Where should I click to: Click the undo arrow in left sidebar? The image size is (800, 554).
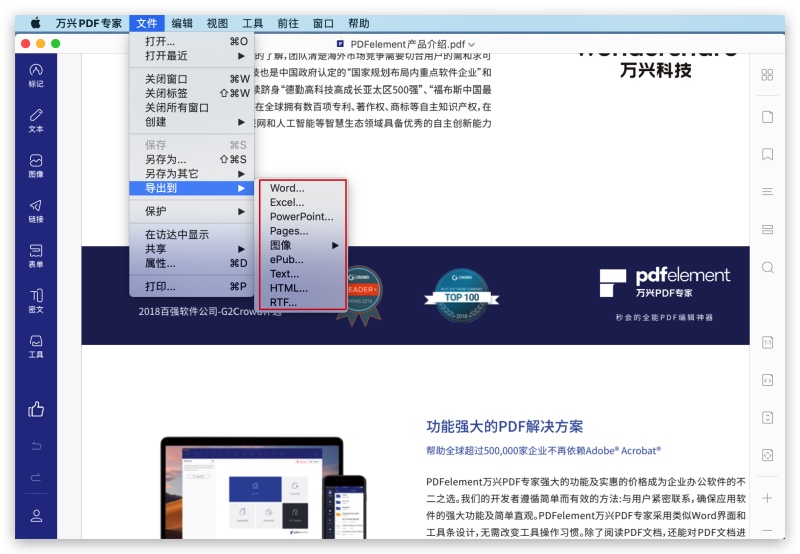[x=36, y=446]
